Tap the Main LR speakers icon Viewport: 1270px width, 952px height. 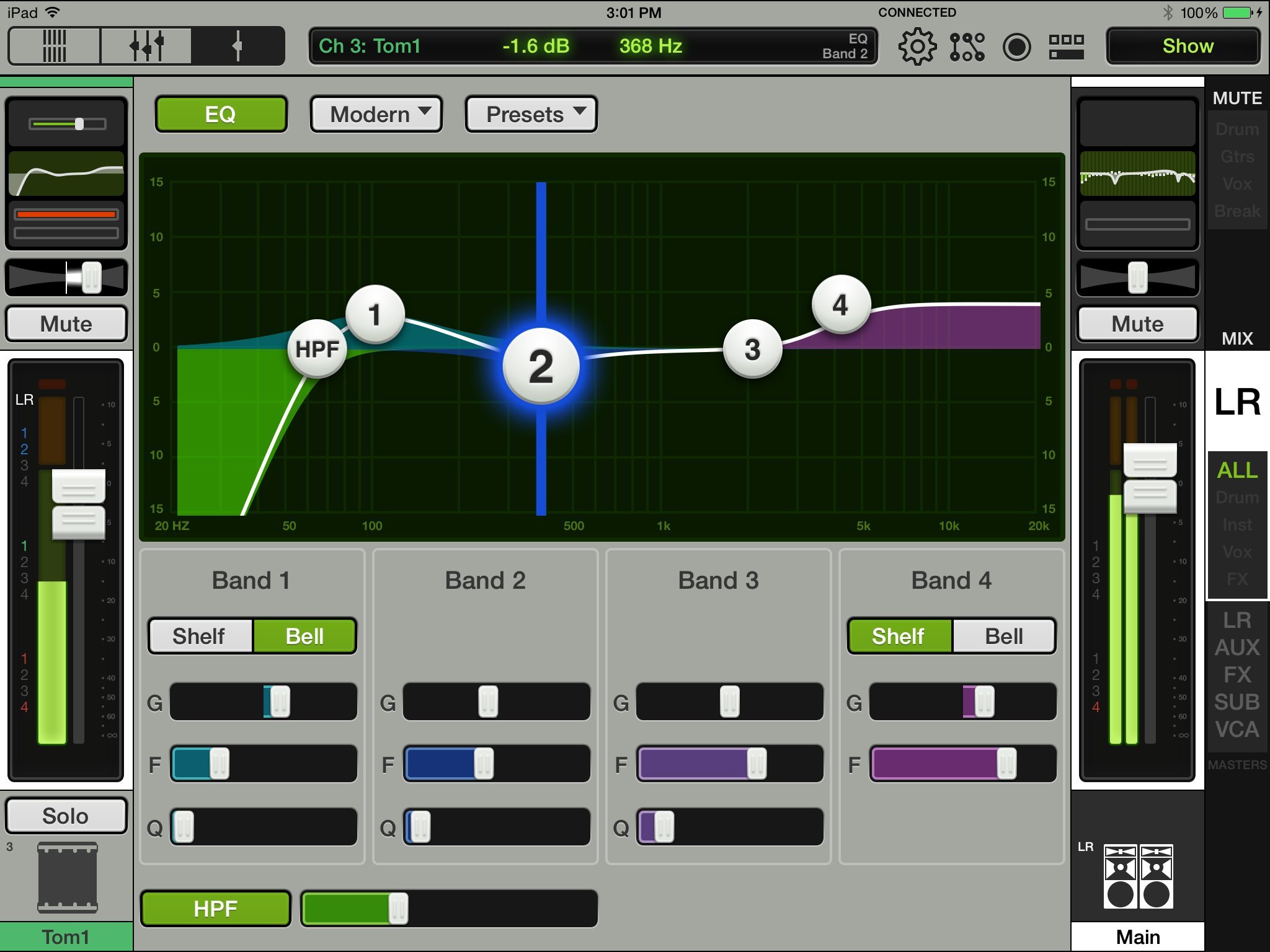1138,876
